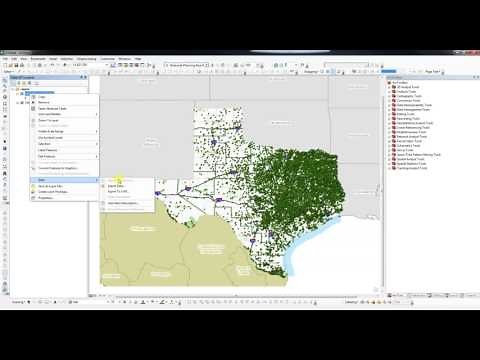Expand the Data Management Tools toolbox

[x=389, y=109]
